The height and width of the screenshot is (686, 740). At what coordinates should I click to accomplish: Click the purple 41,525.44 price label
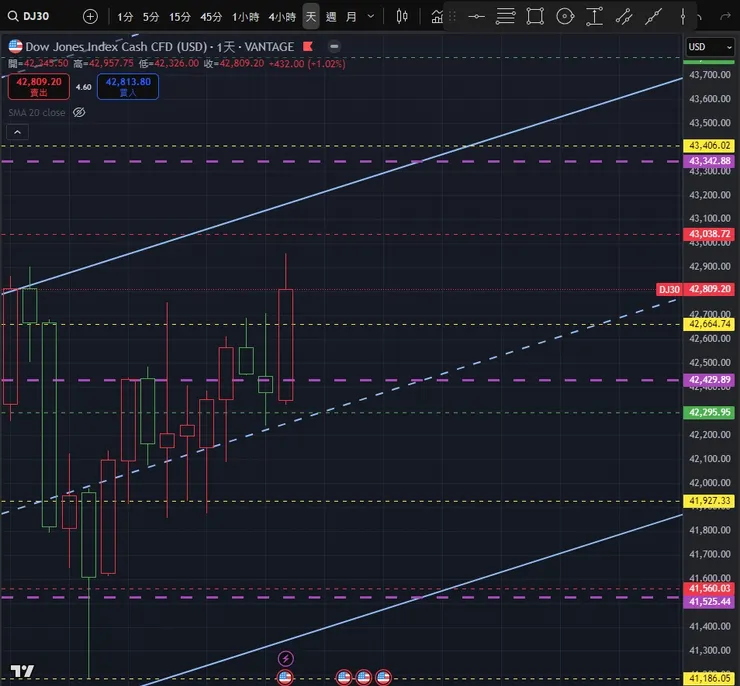pos(709,602)
